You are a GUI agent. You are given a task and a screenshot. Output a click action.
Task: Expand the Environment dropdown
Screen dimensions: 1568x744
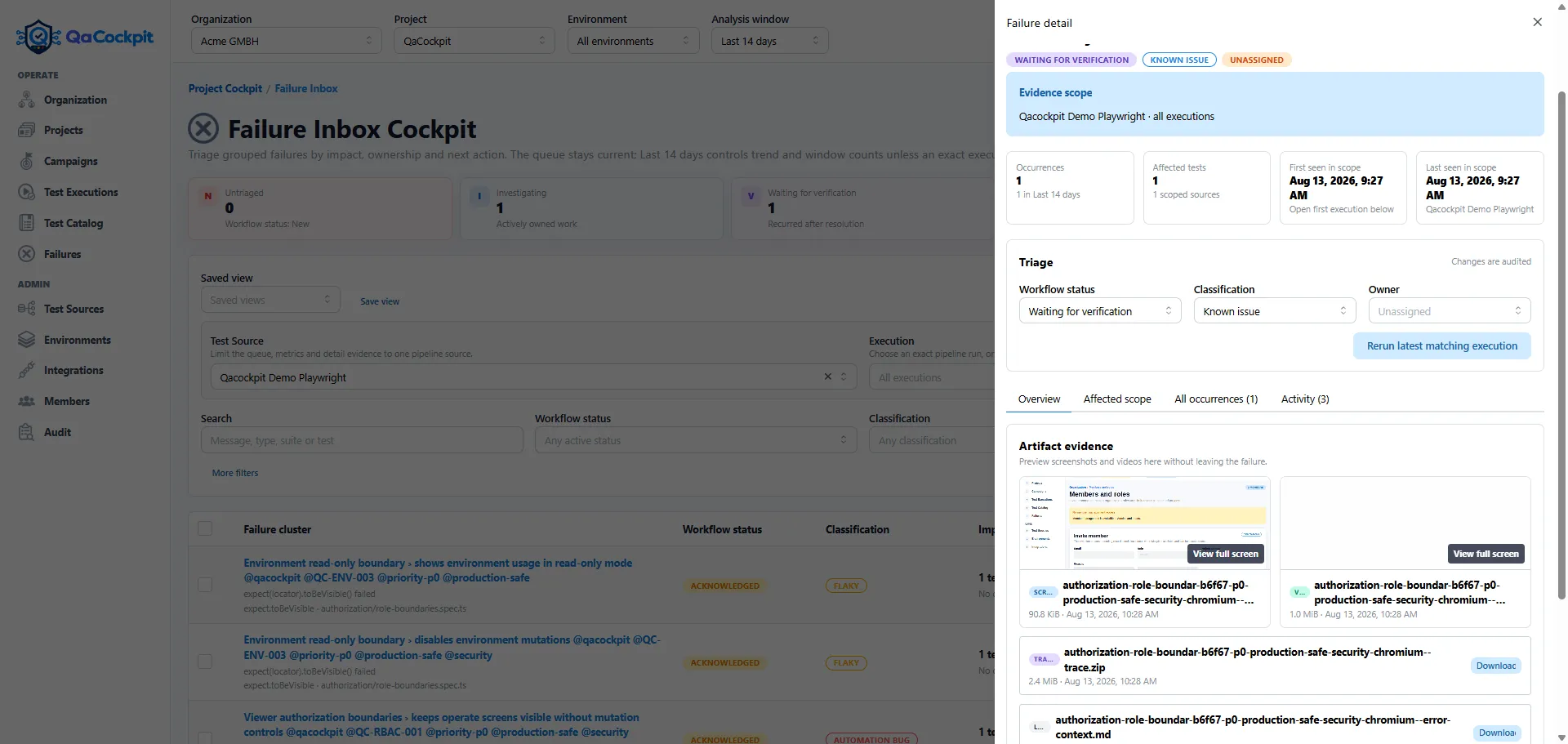coord(633,41)
